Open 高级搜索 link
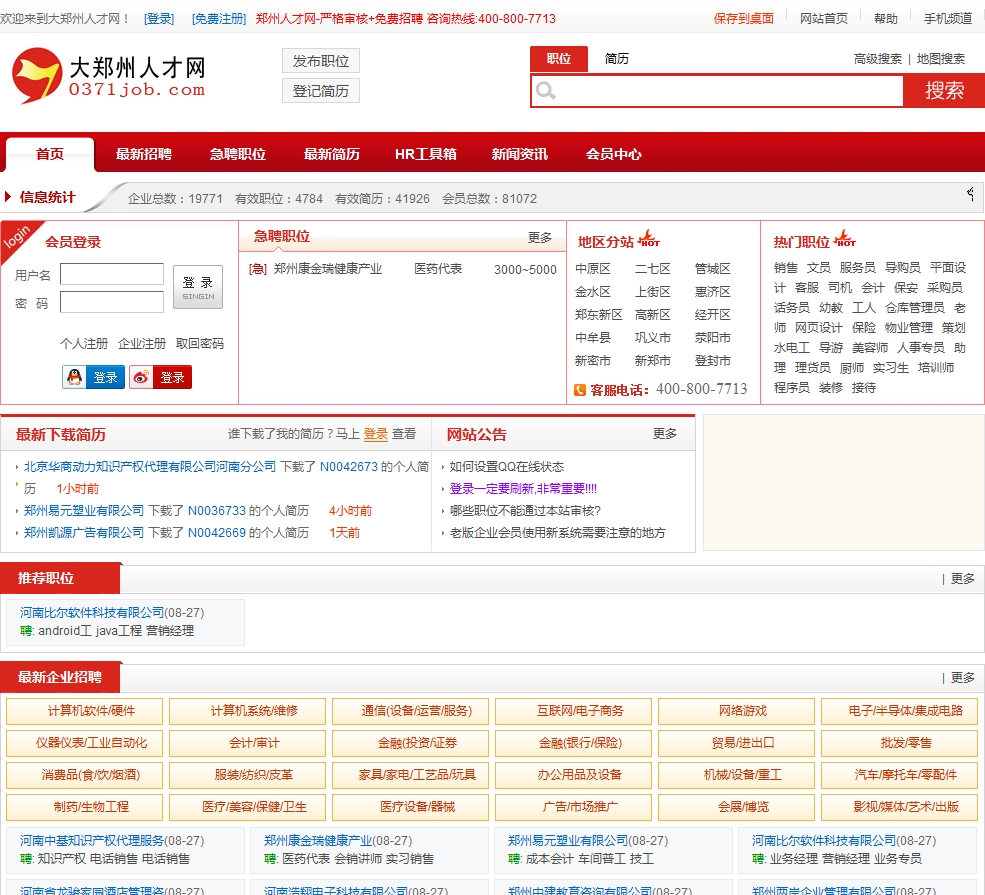The height and width of the screenshot is (895, 985). 878,59
